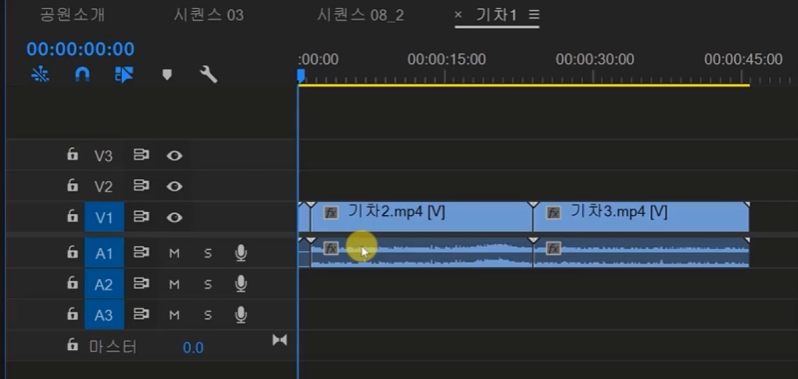Click fx badge on second audio clip

click(x=553, y=248)
